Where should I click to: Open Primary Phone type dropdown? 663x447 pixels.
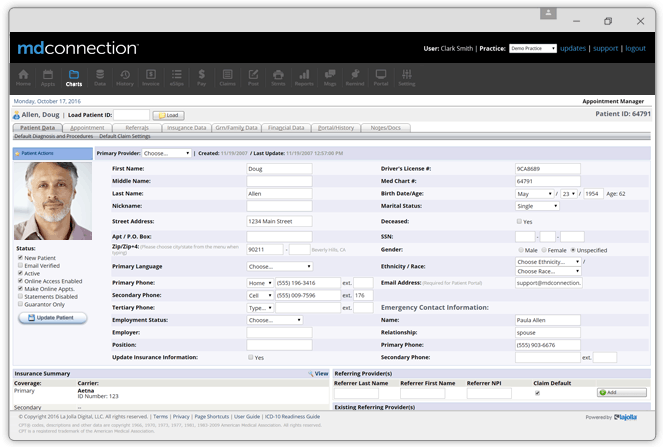260,283
